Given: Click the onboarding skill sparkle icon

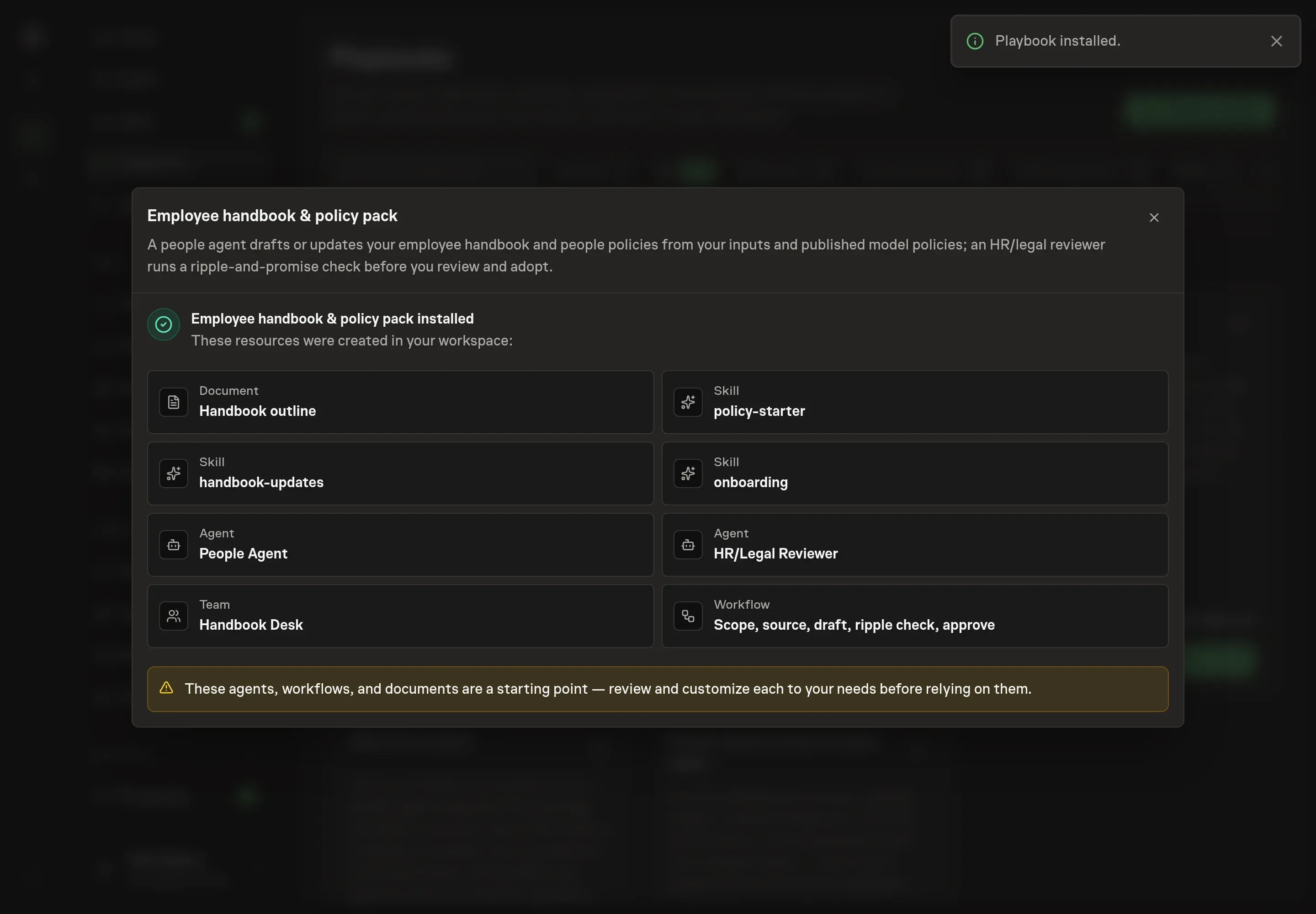Looking at the screenshot, I should coord(688,473).
